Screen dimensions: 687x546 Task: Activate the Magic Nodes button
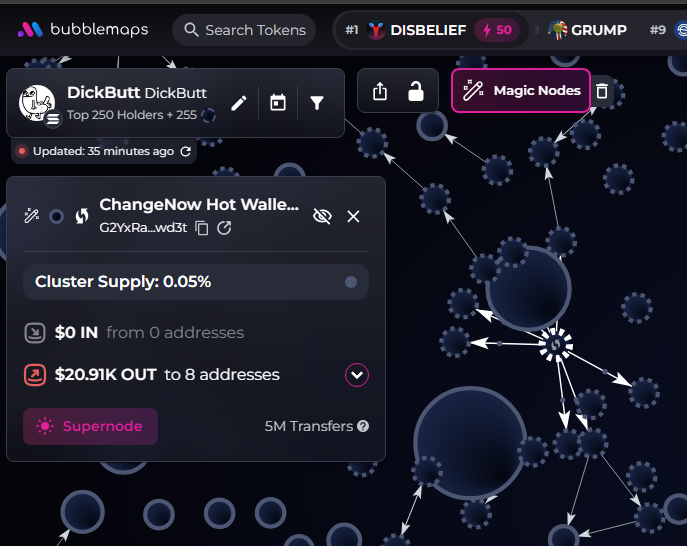pos(521,91)
